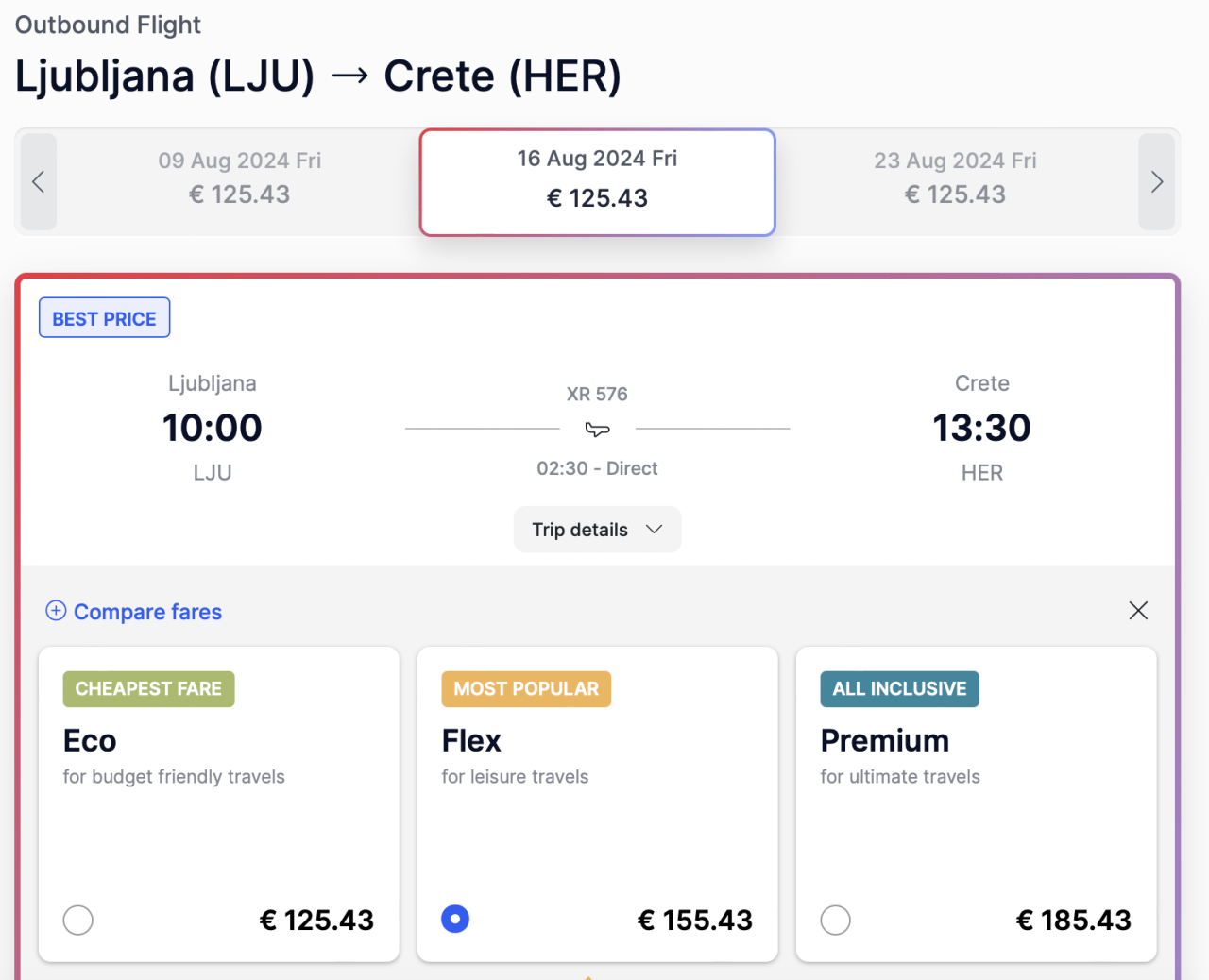
Task: Select the 23 Aug 2024 date tab
Action: (x=955, y=178)
